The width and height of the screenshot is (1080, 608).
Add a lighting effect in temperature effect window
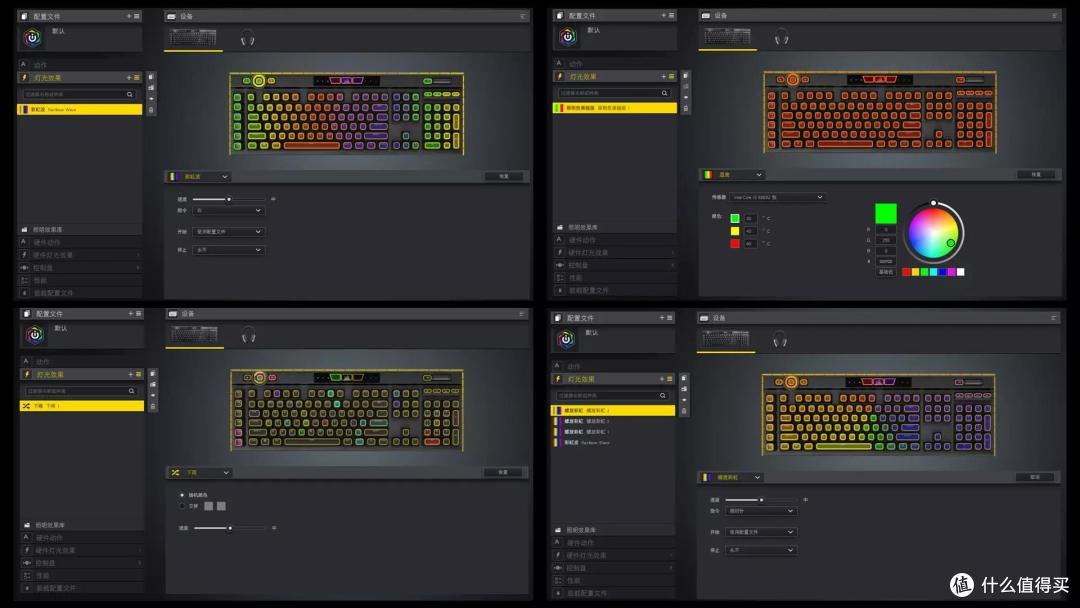coord(664,76)
